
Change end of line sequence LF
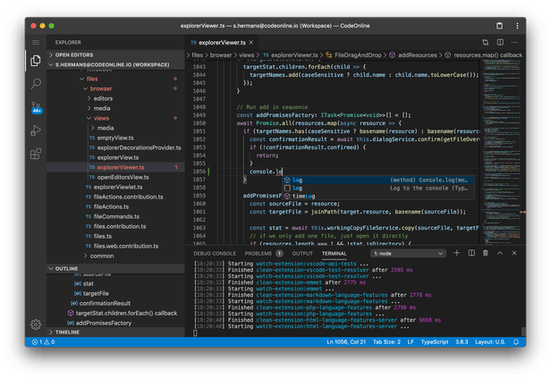pos(410,342)
